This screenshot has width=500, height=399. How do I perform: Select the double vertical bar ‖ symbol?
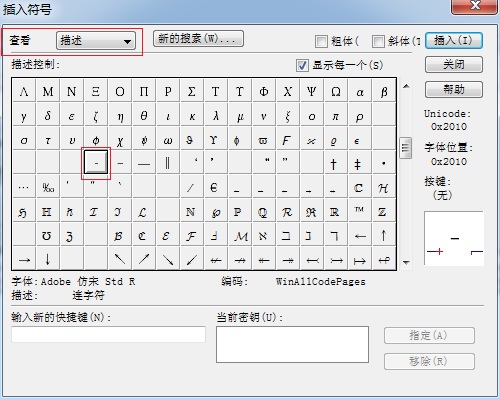click(x=168, y=163)
